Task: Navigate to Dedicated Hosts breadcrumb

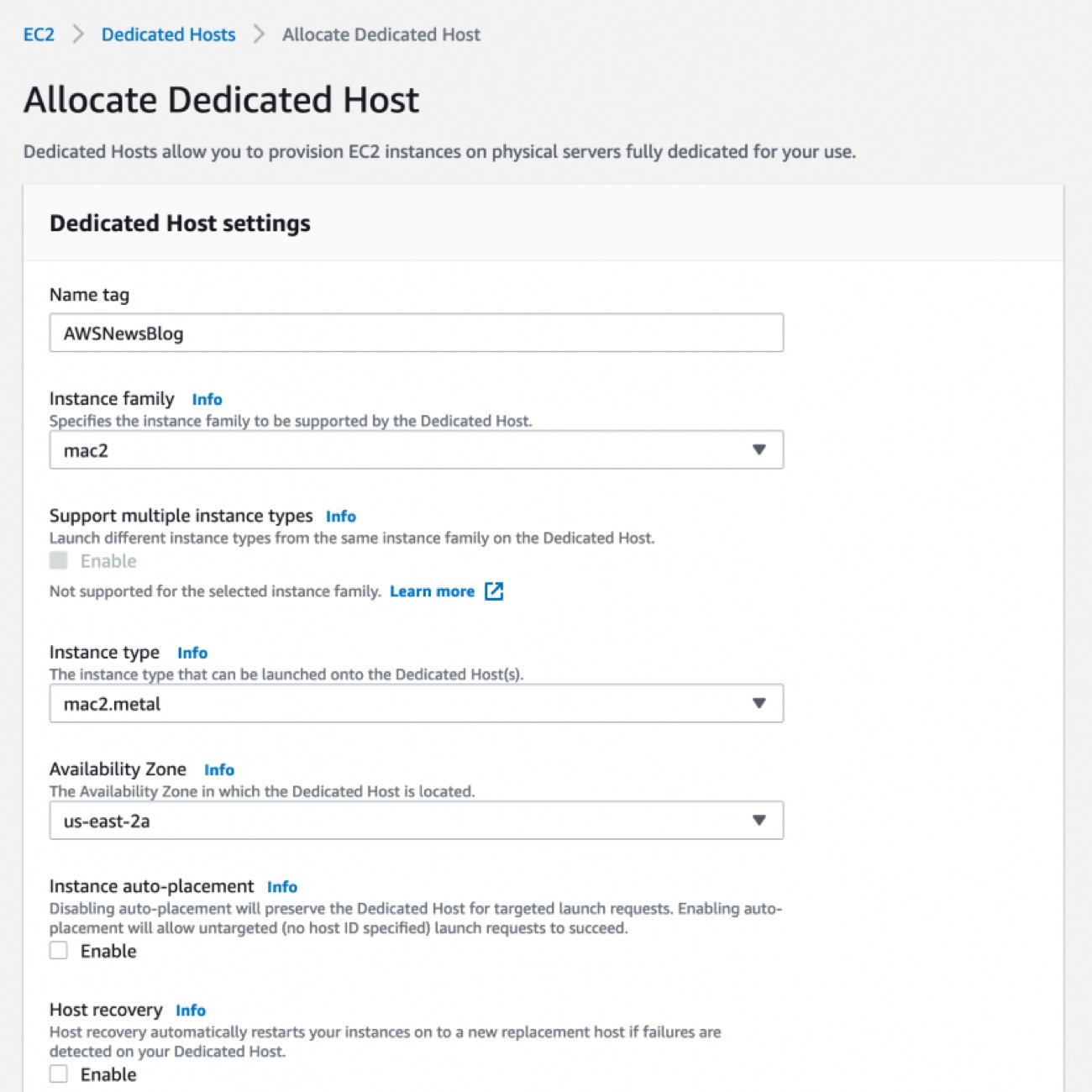Action: pyautogui.click(x=168, y=34)
